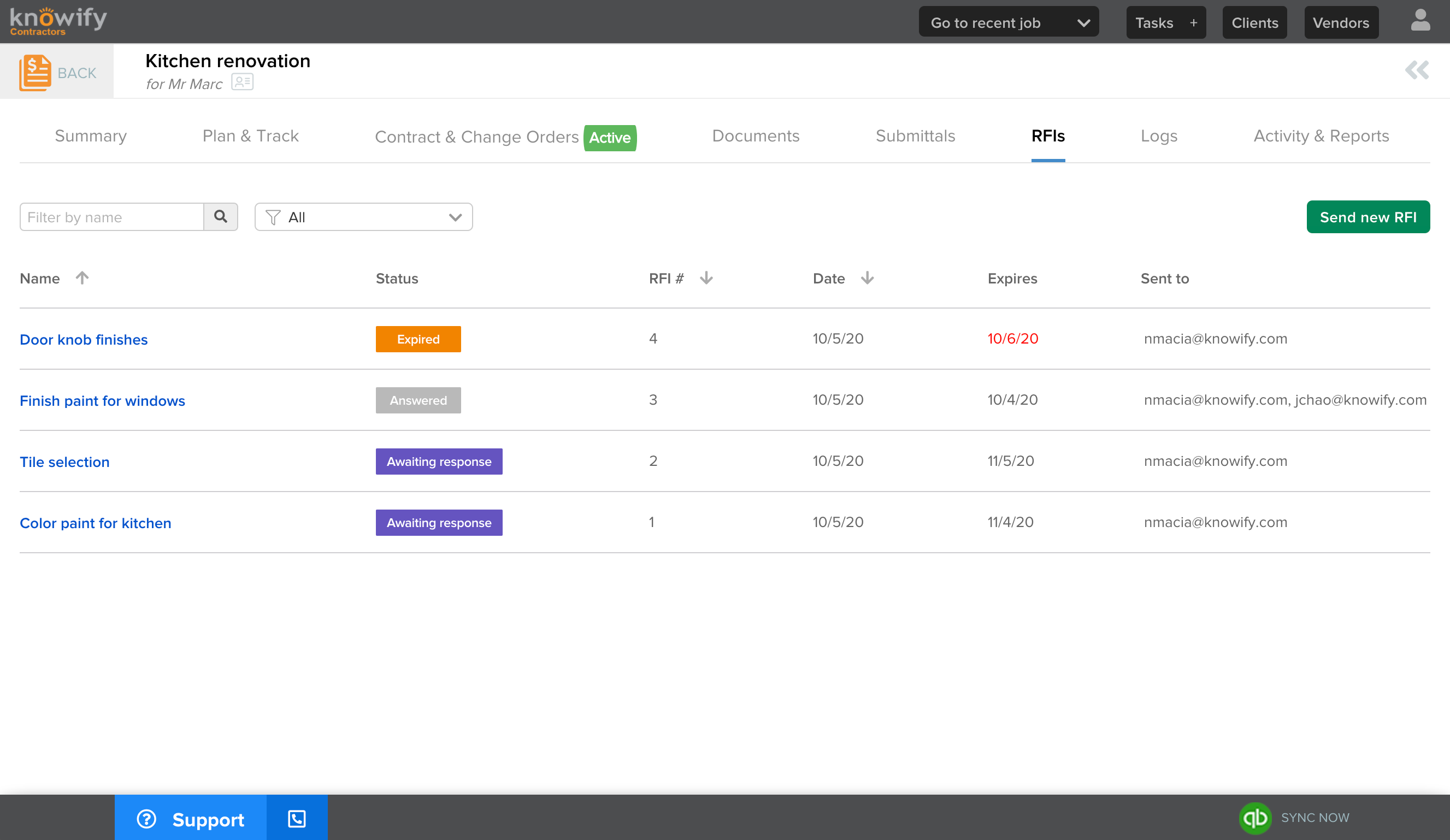This screenshot has height=840, width=1450.
Task: Open the All status filter dropdown
Action: [x=364, y=217]
